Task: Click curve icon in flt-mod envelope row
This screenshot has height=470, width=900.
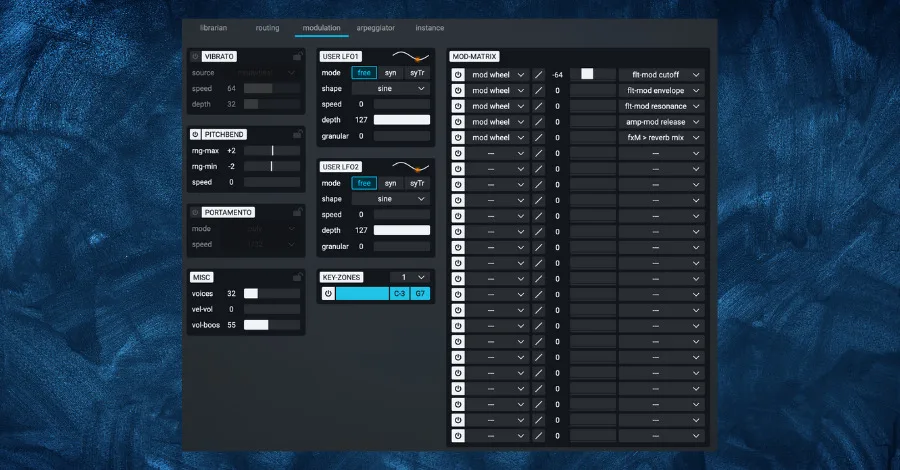Action: click(x=538, y=90)
